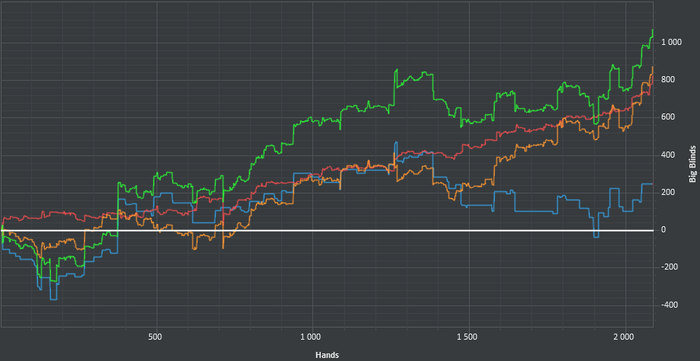Click the 2 000 x-axis label

pyautogui.click(x=624, y=336)
